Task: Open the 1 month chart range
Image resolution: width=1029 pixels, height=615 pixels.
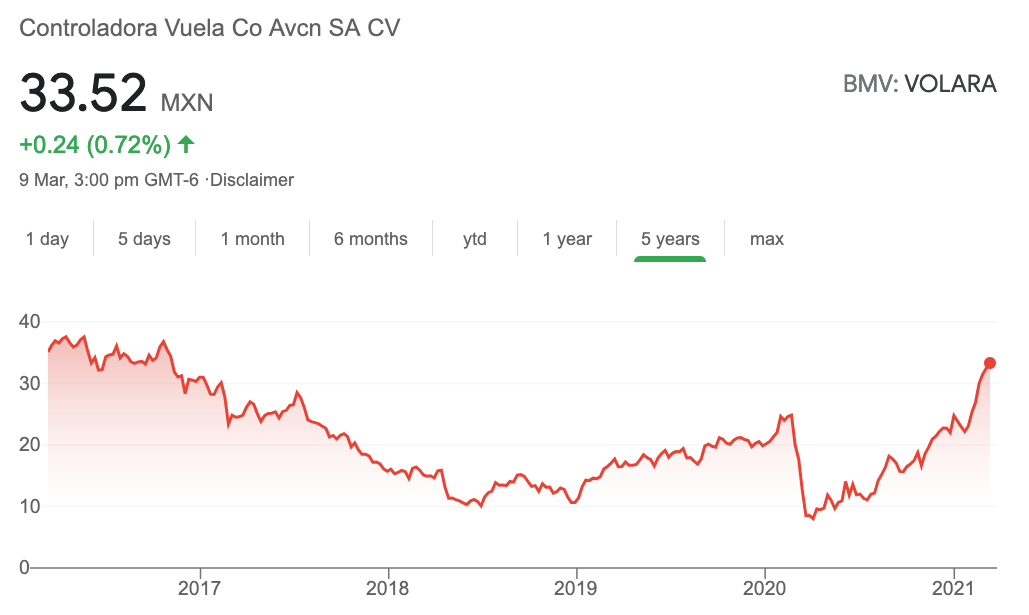Action: click(253, 239)
